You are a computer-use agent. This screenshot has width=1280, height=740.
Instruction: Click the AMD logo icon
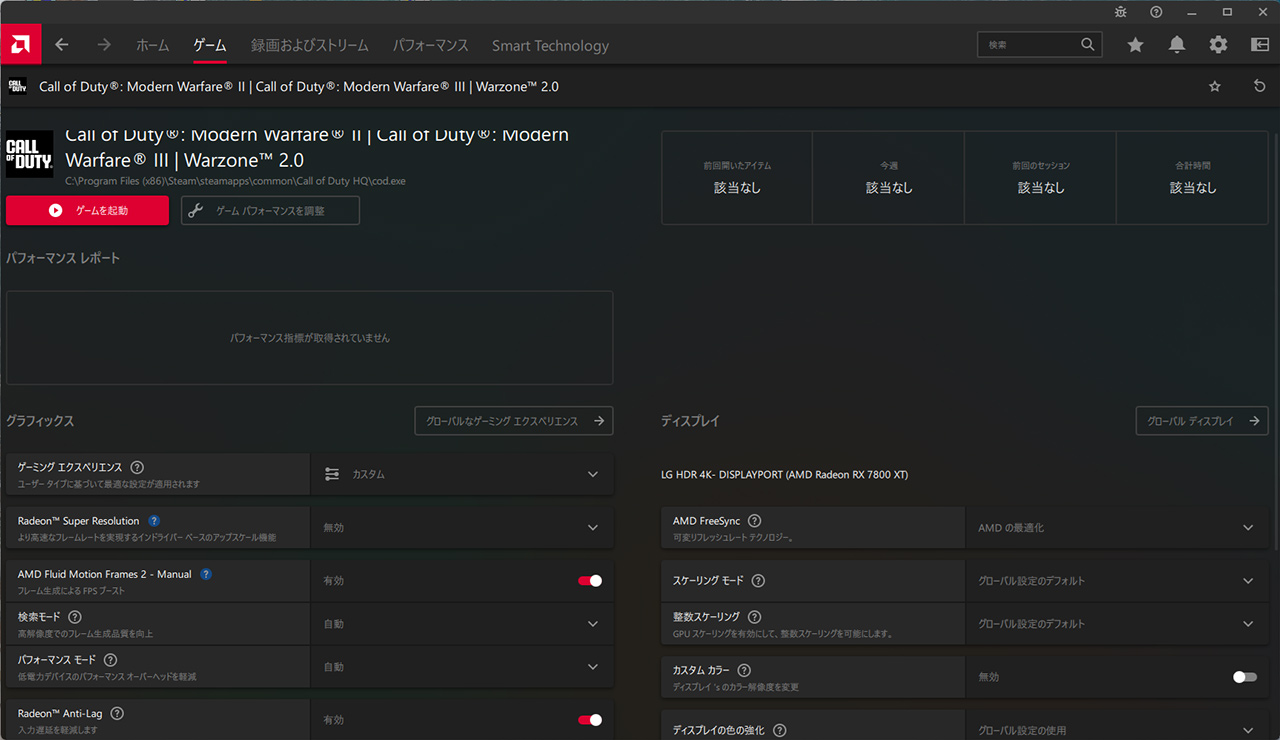pos(20,44)
